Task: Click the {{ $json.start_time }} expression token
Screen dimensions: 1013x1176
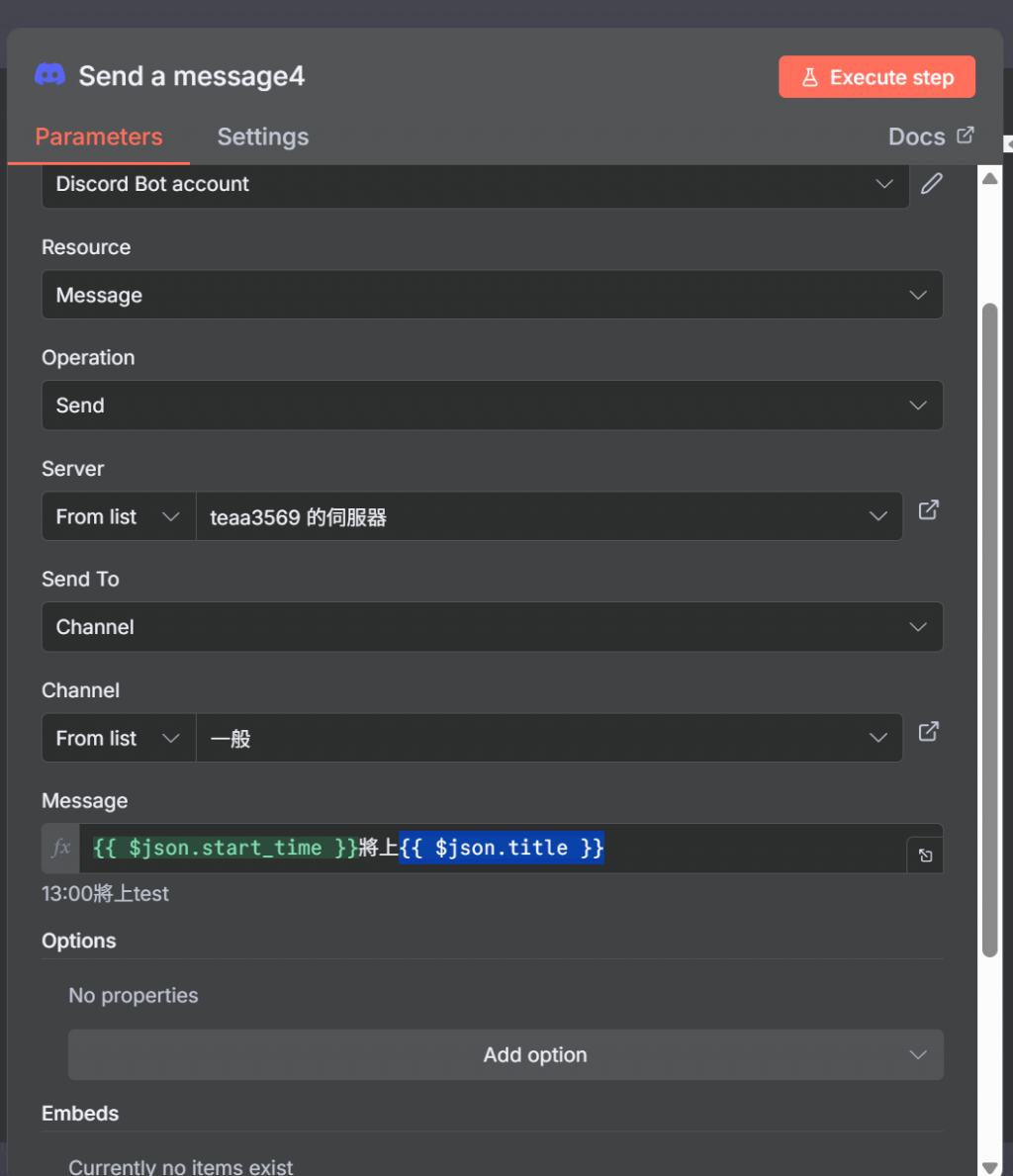Action: click(226, 848)
